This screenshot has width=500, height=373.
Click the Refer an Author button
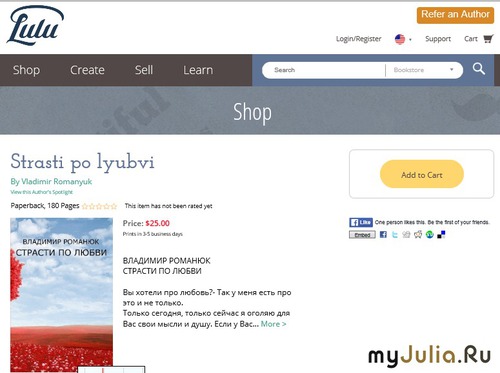point(455,15)
